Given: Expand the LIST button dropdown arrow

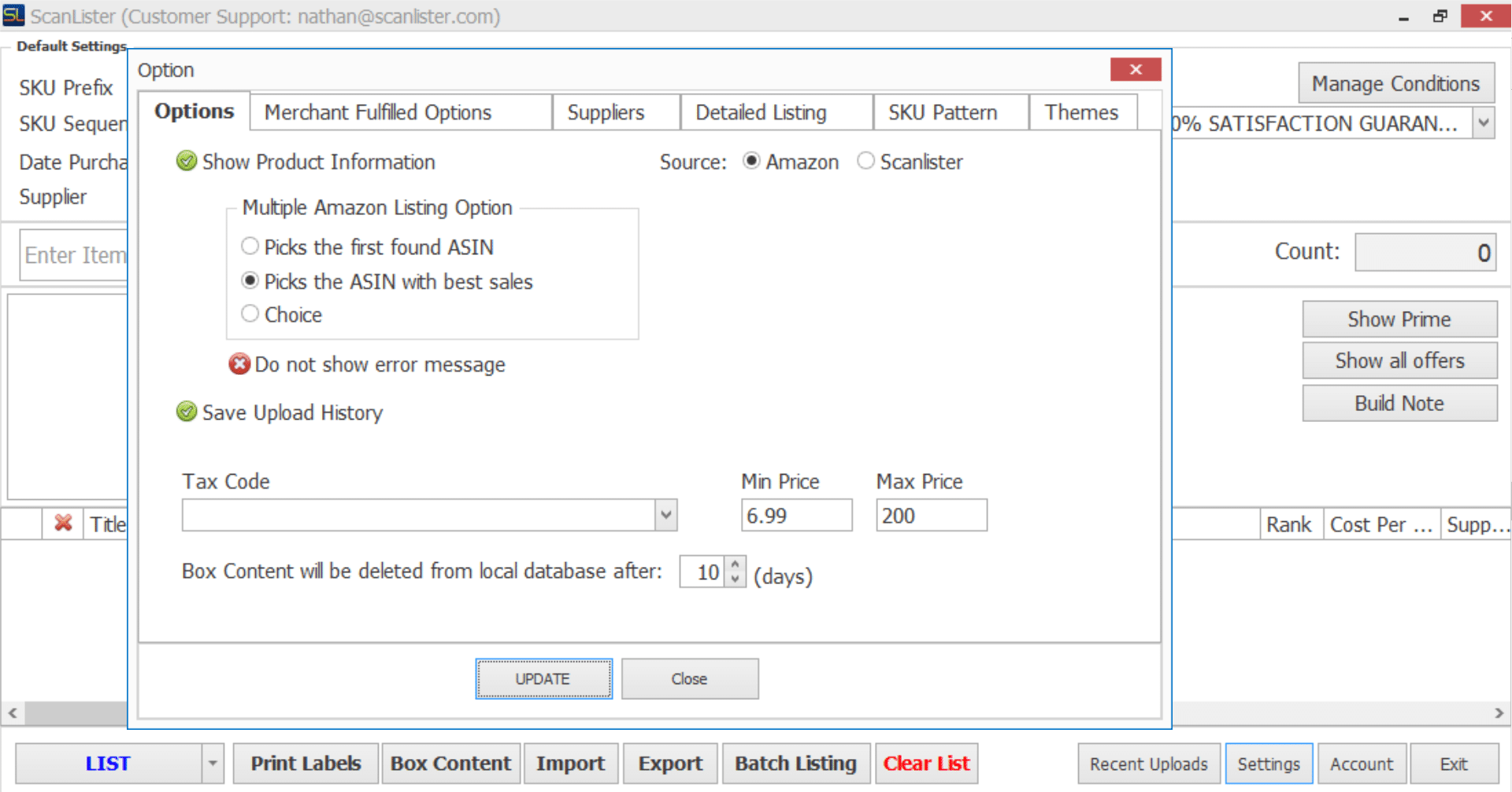Looking at the screenshot, I should pos(213,764).
